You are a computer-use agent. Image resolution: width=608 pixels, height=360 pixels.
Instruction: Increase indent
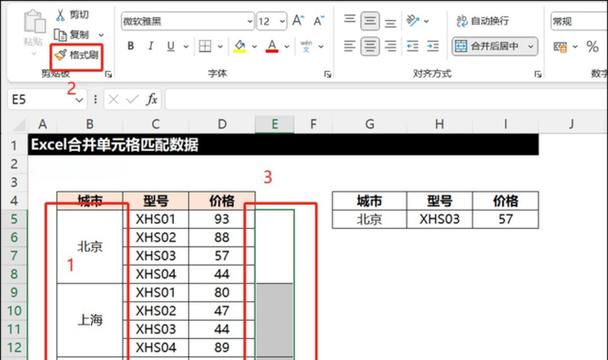pos(433,46)
